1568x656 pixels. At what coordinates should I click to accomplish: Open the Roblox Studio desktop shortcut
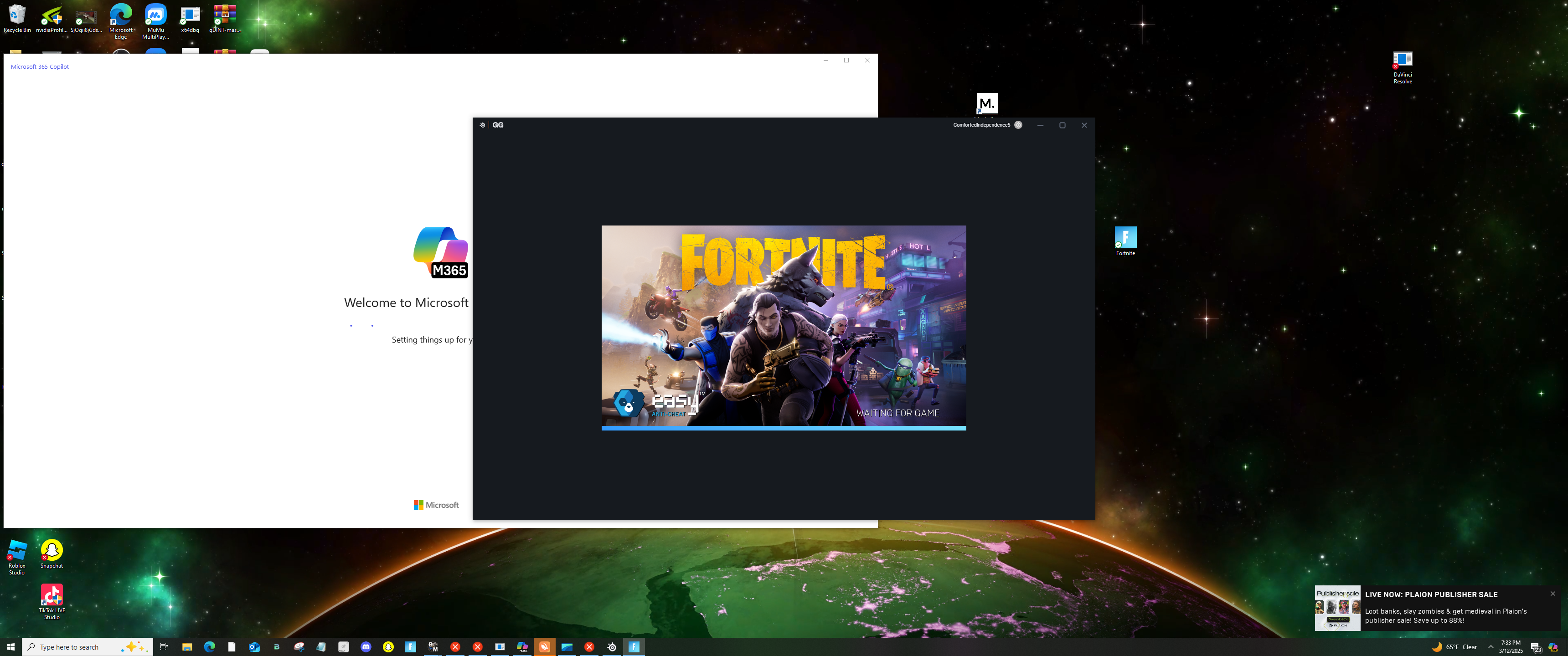point(17,557)
